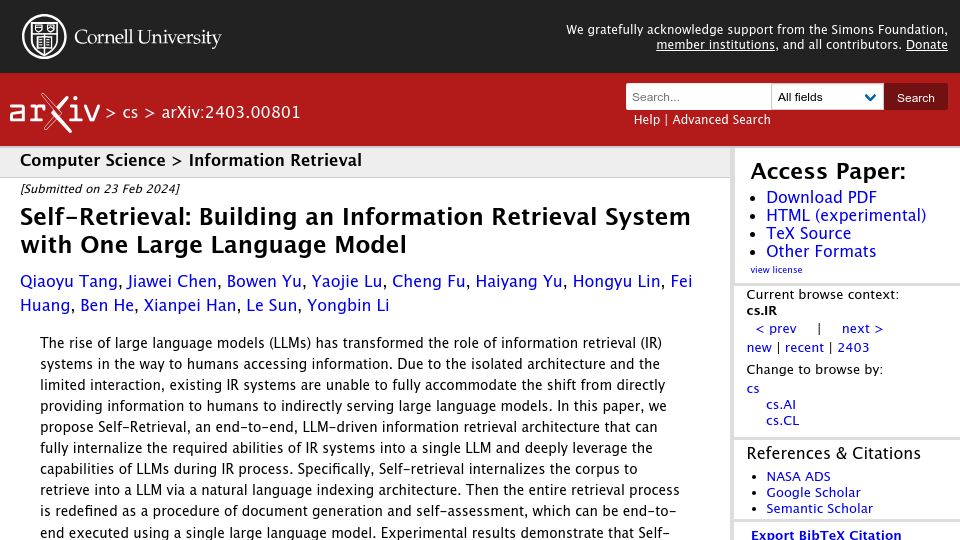This screenshot has height=540, width=960.
Task: Open author Cheng Fu link
Action: click(x=429, y=282)
